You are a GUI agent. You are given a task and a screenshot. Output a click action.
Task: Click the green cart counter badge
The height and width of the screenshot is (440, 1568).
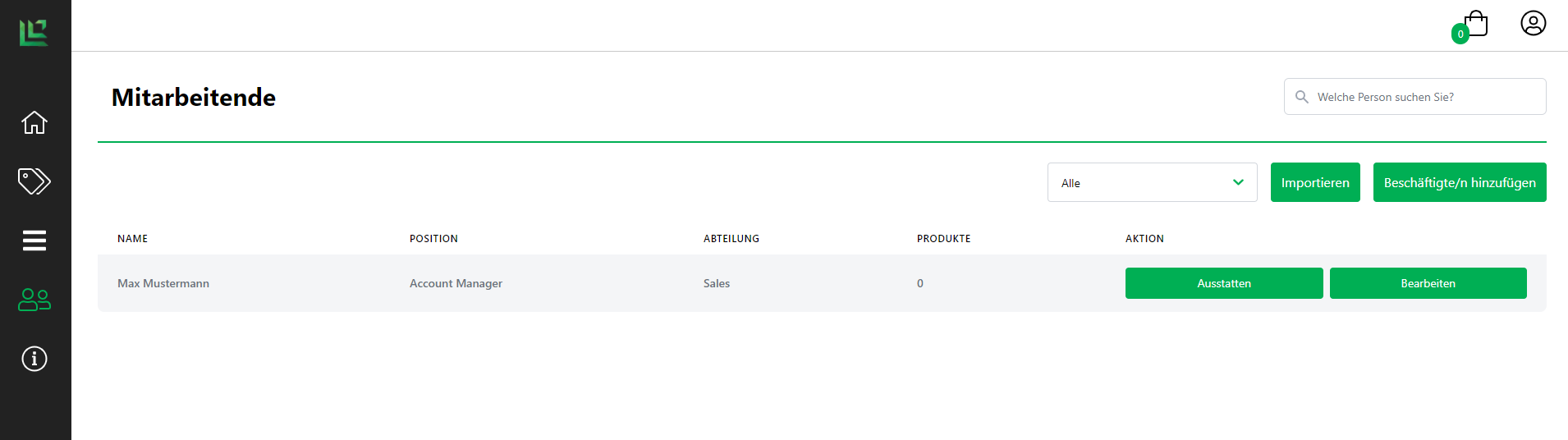pyautogui.click(x=1460, y=34)
